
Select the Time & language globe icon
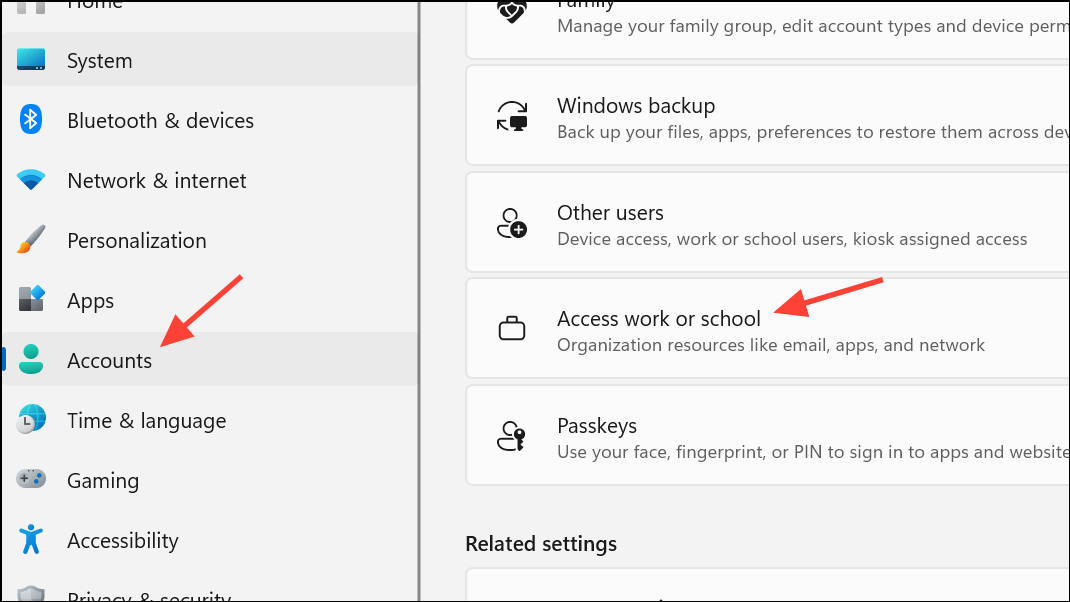pos(31,419)
